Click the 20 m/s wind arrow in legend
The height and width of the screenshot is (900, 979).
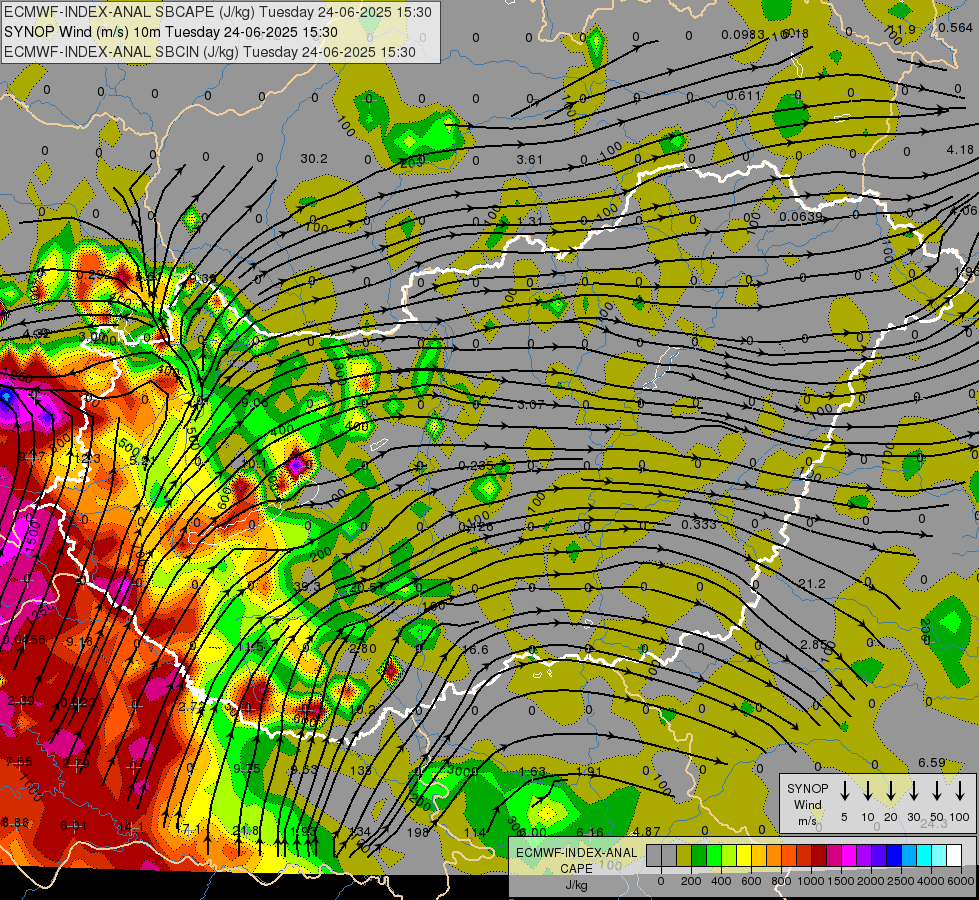click(890, 791)
